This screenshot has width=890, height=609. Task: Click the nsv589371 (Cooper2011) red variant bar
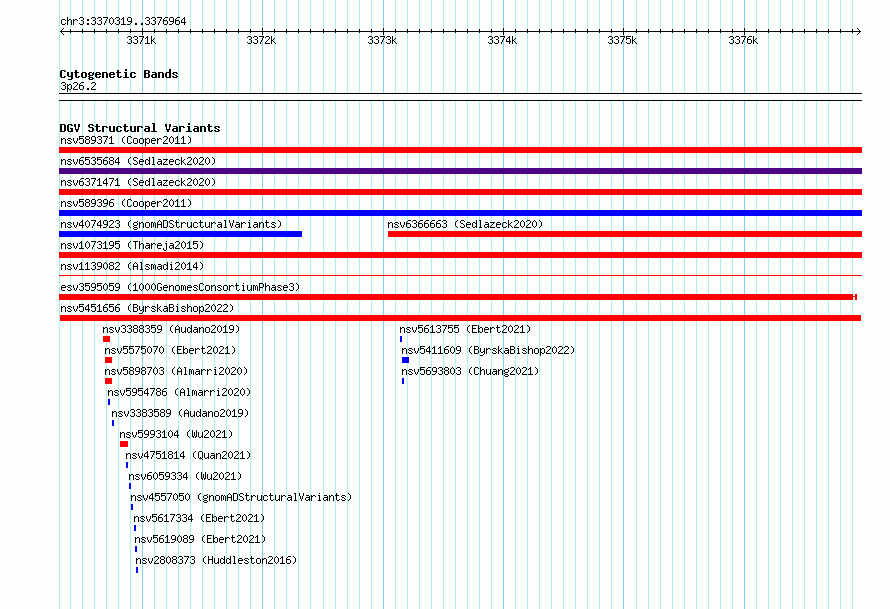pos(460,150)
